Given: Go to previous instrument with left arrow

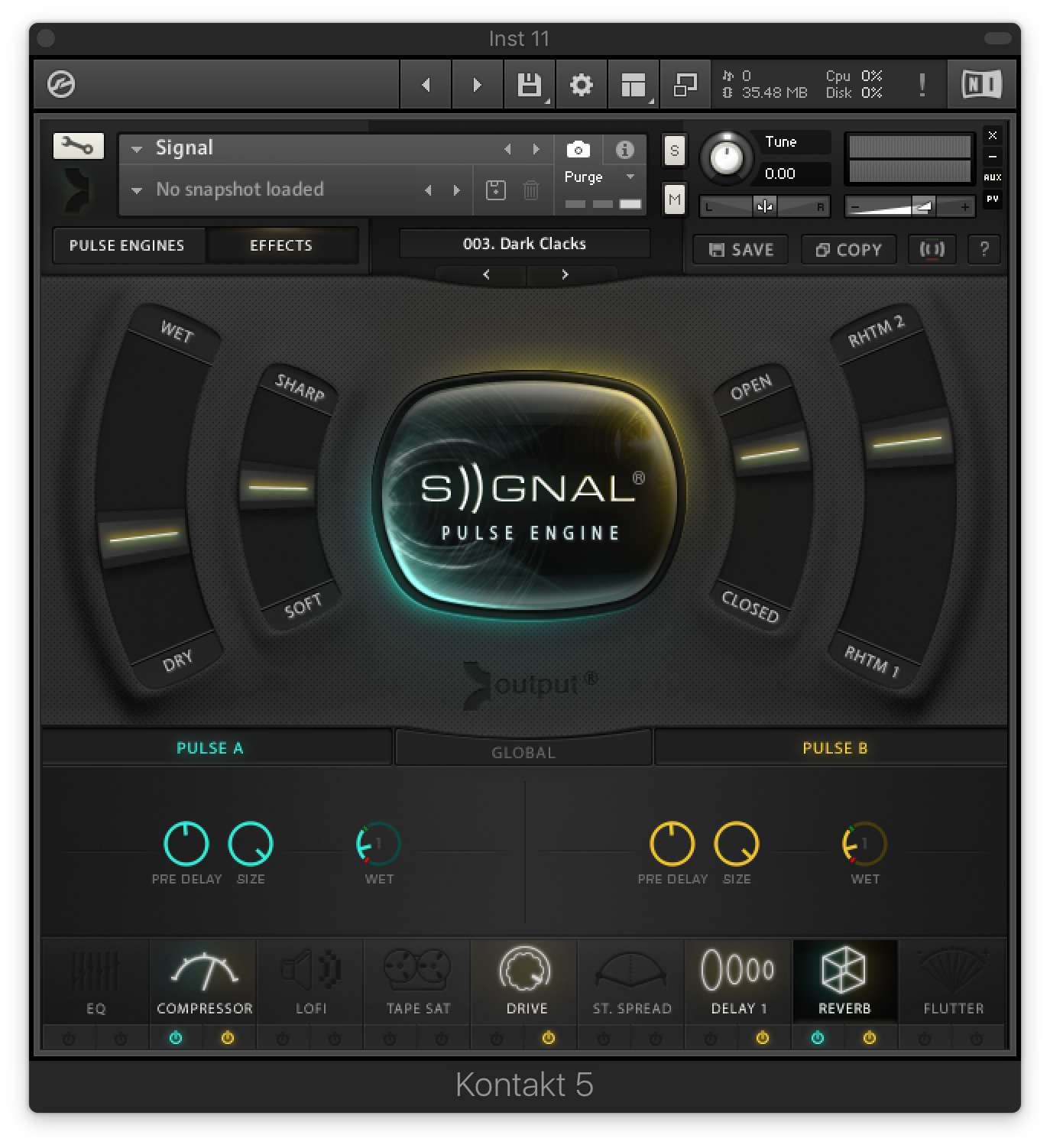Looking at the screenshot, I should pyautogui.click(x=426, y=84).
